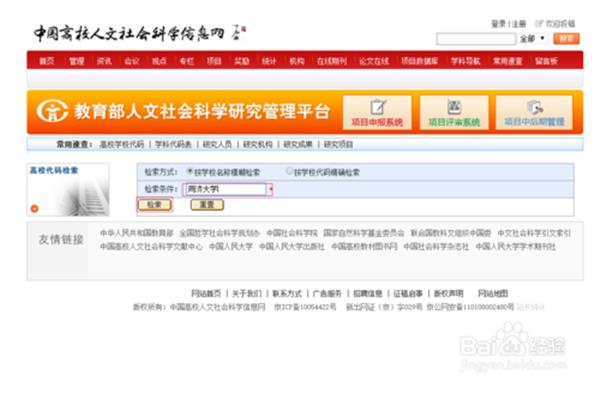Open 会议 in the red navigation bar

132,61
